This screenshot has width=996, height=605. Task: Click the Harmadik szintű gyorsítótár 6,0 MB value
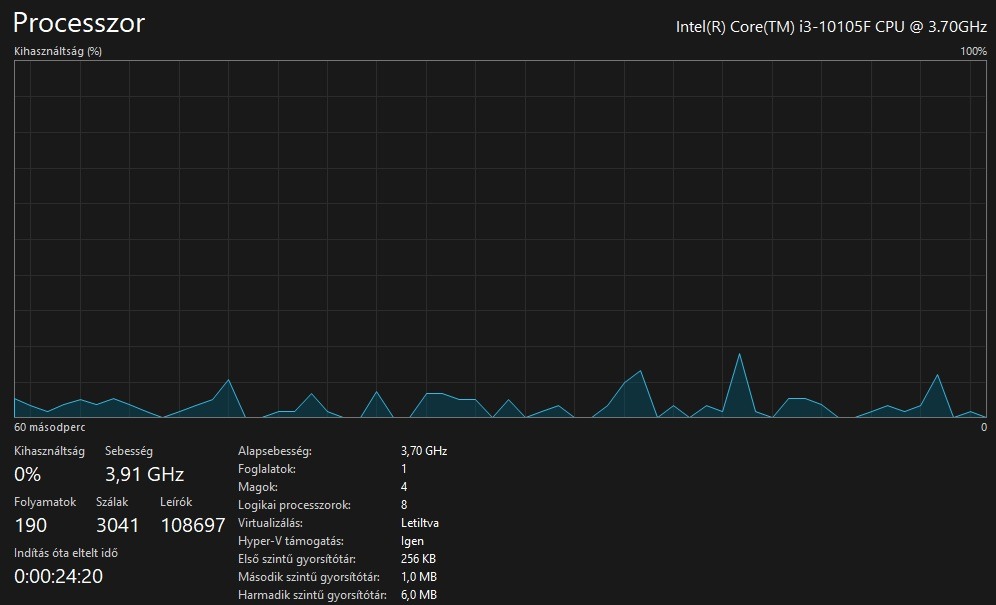coord(419,595)
